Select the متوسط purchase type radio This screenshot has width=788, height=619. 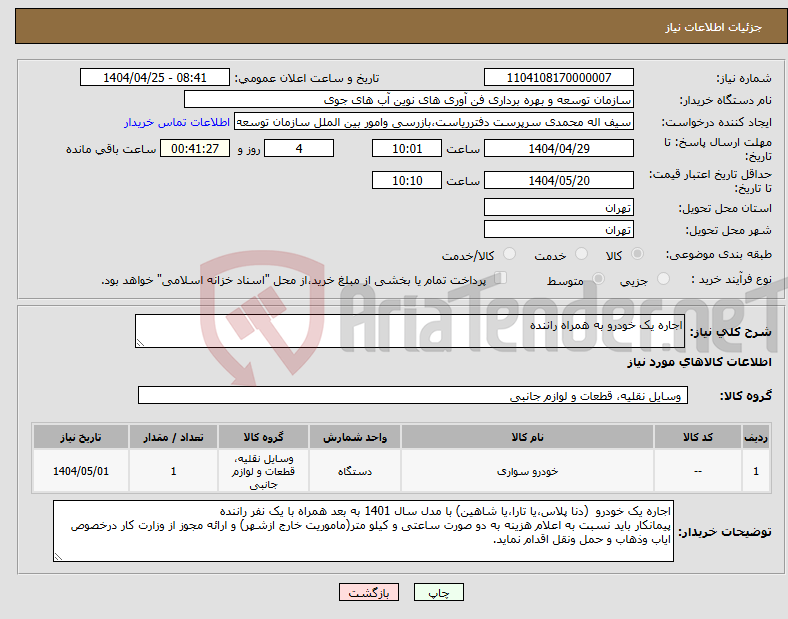tap(598, 278)
